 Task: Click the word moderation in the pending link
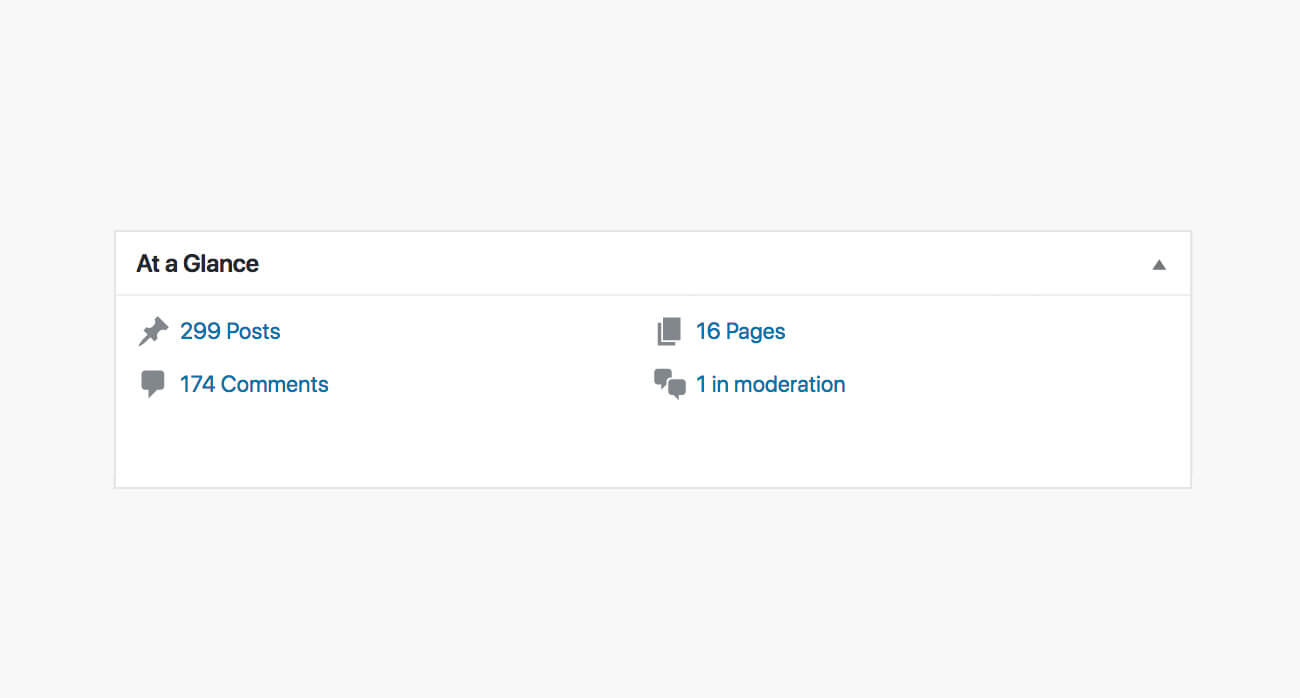click(x=790, y=385)
